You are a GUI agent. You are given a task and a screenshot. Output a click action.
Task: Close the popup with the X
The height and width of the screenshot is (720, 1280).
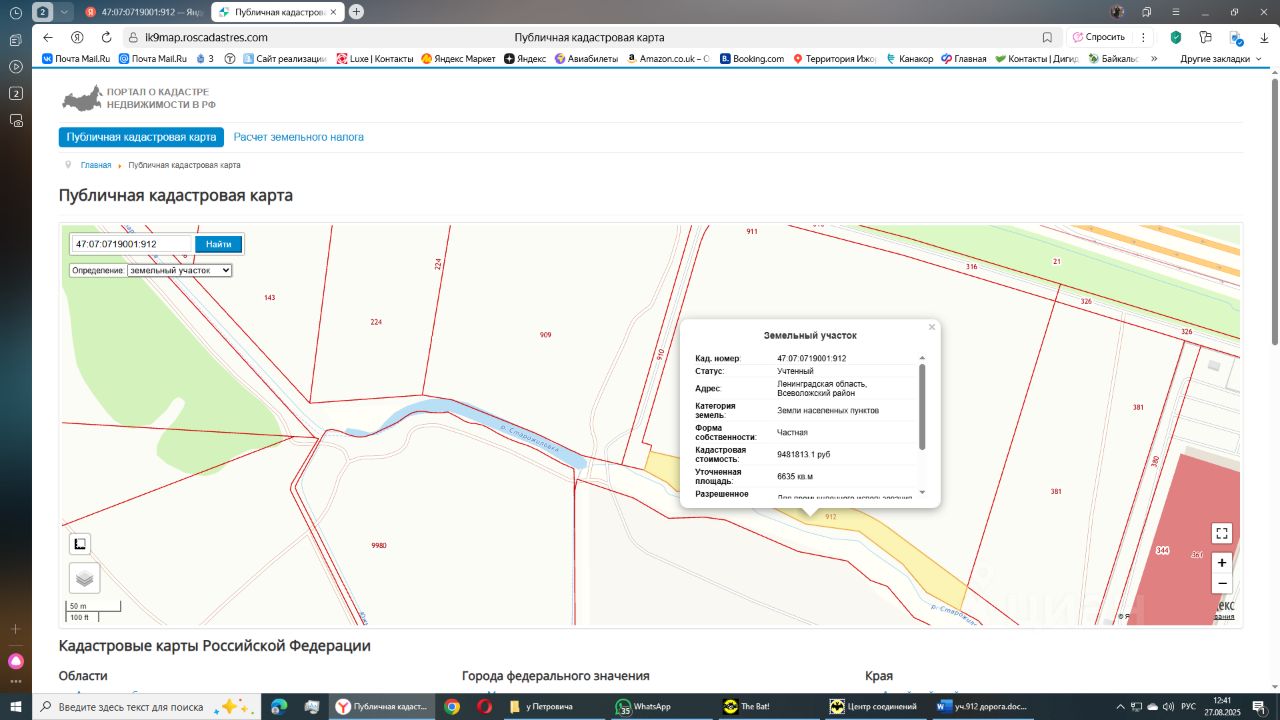coord(932,327)
